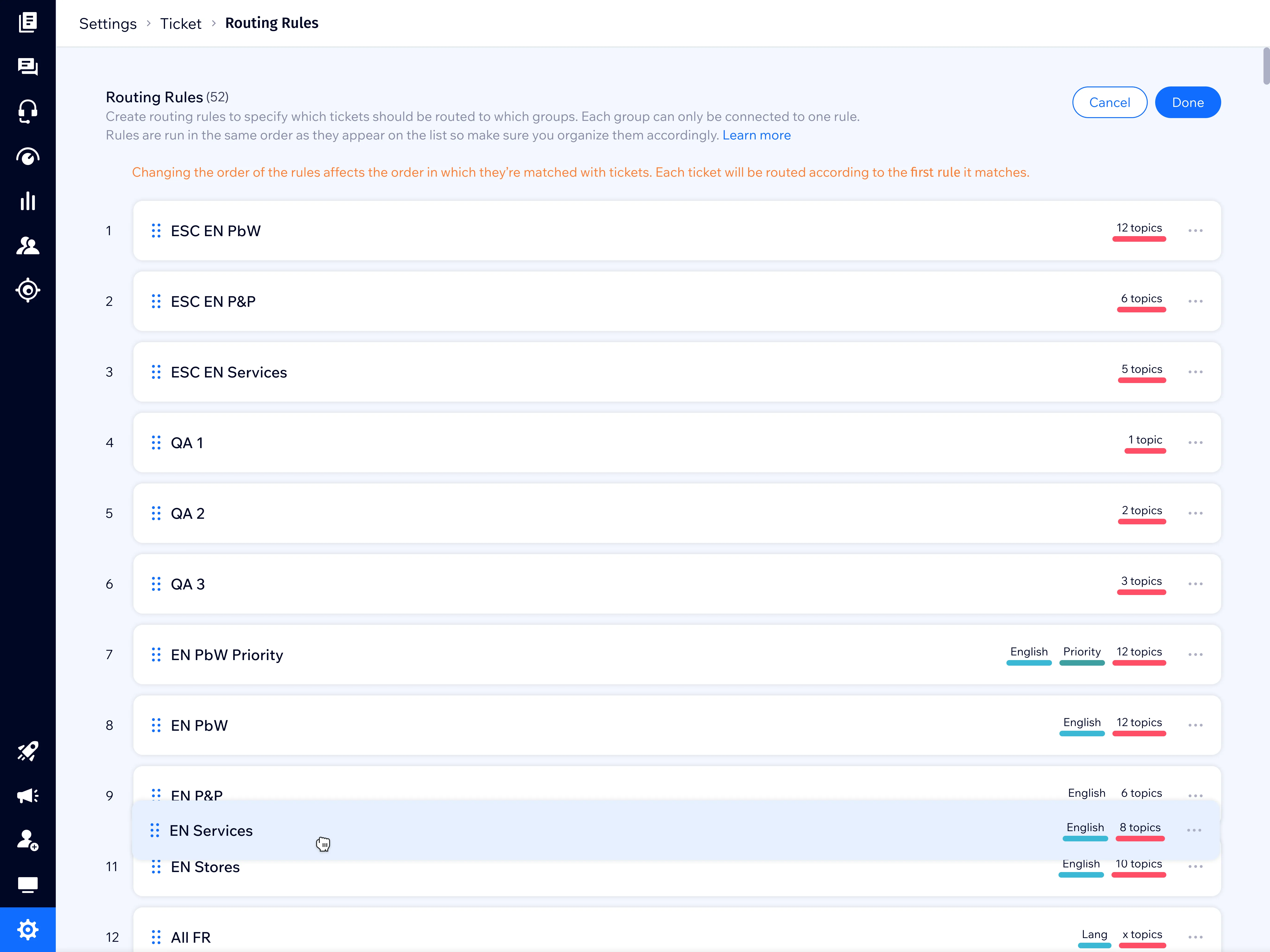Open the target crosshair sidebar icon

28,290
